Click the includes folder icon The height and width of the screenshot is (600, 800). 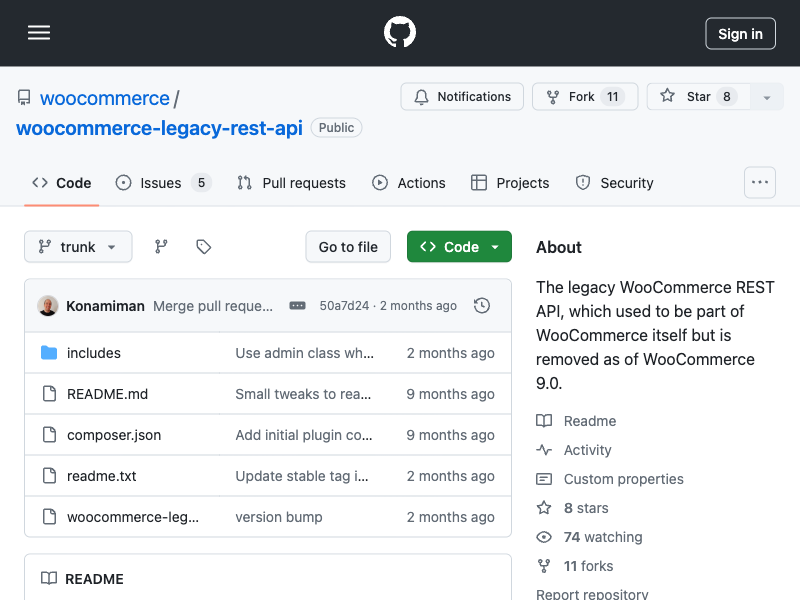tap(49, 353)
